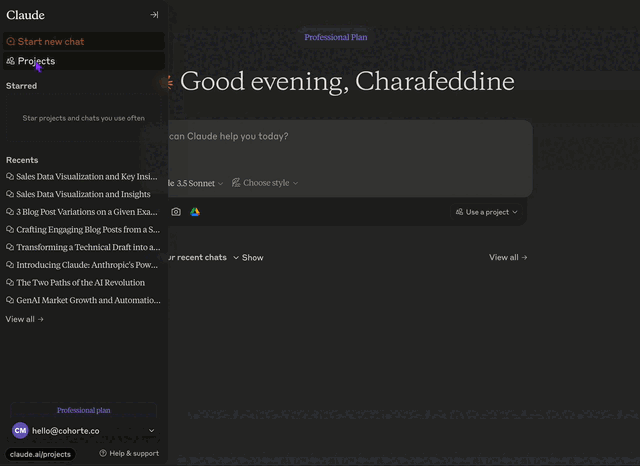The height and width of the screenshot is (466, 640).
Task: Open the Projects page in sidebar
Action: coord(84,61)
